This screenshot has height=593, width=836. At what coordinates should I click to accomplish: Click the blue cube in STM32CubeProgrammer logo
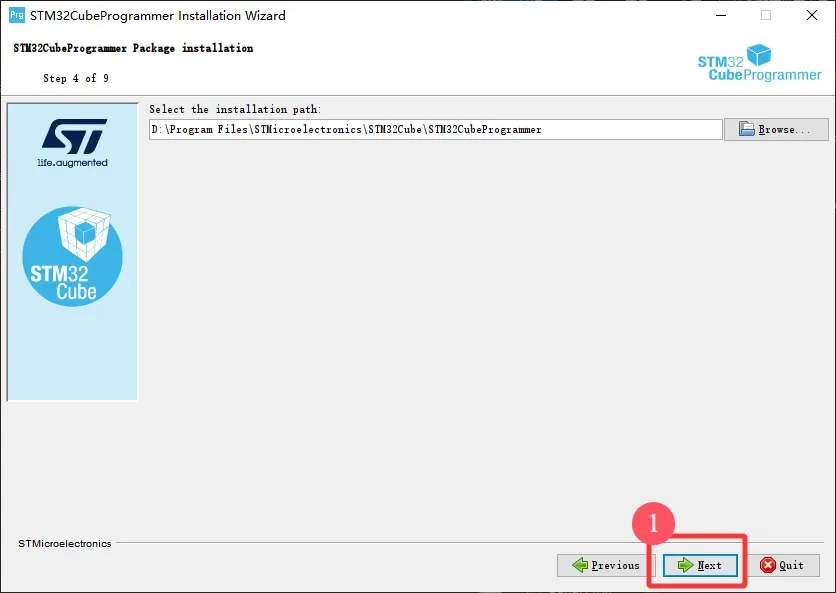click(760, 55)
